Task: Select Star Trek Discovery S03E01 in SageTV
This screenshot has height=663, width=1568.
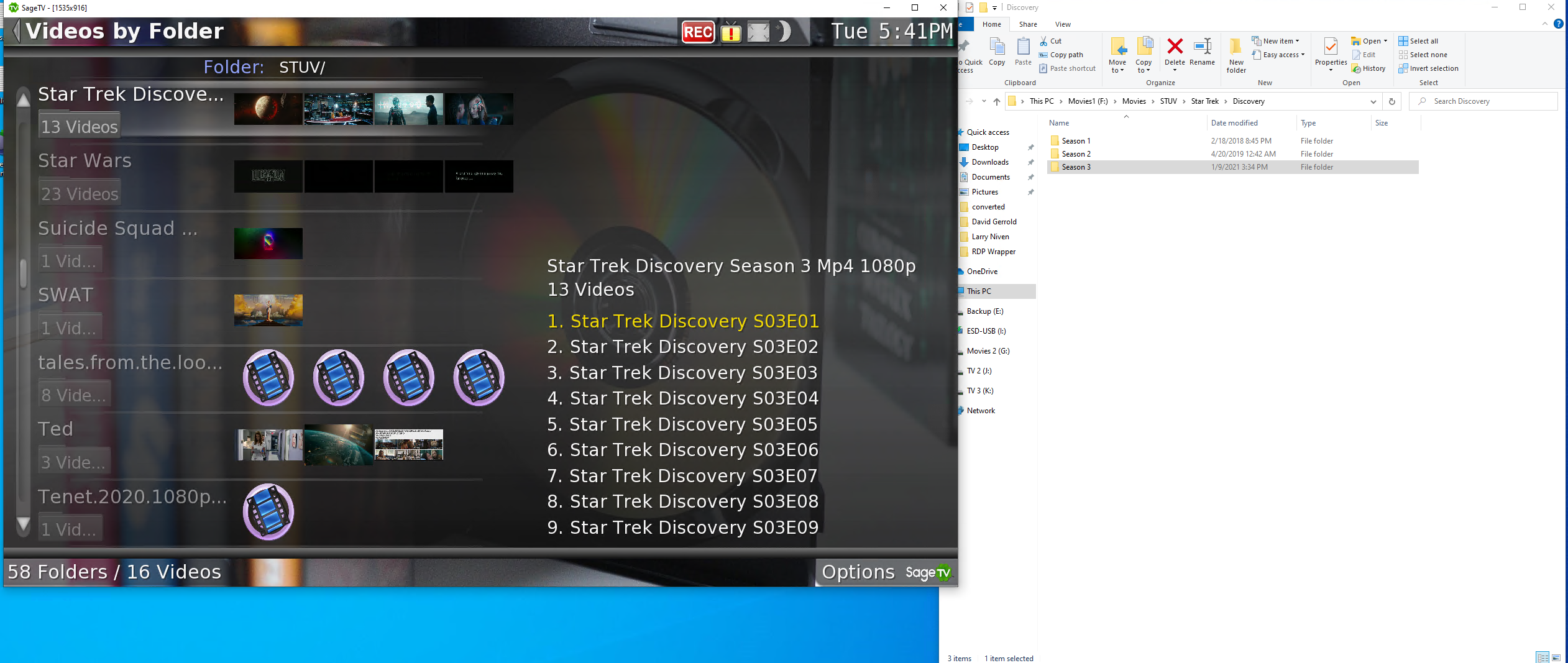Action: [683, 321]
